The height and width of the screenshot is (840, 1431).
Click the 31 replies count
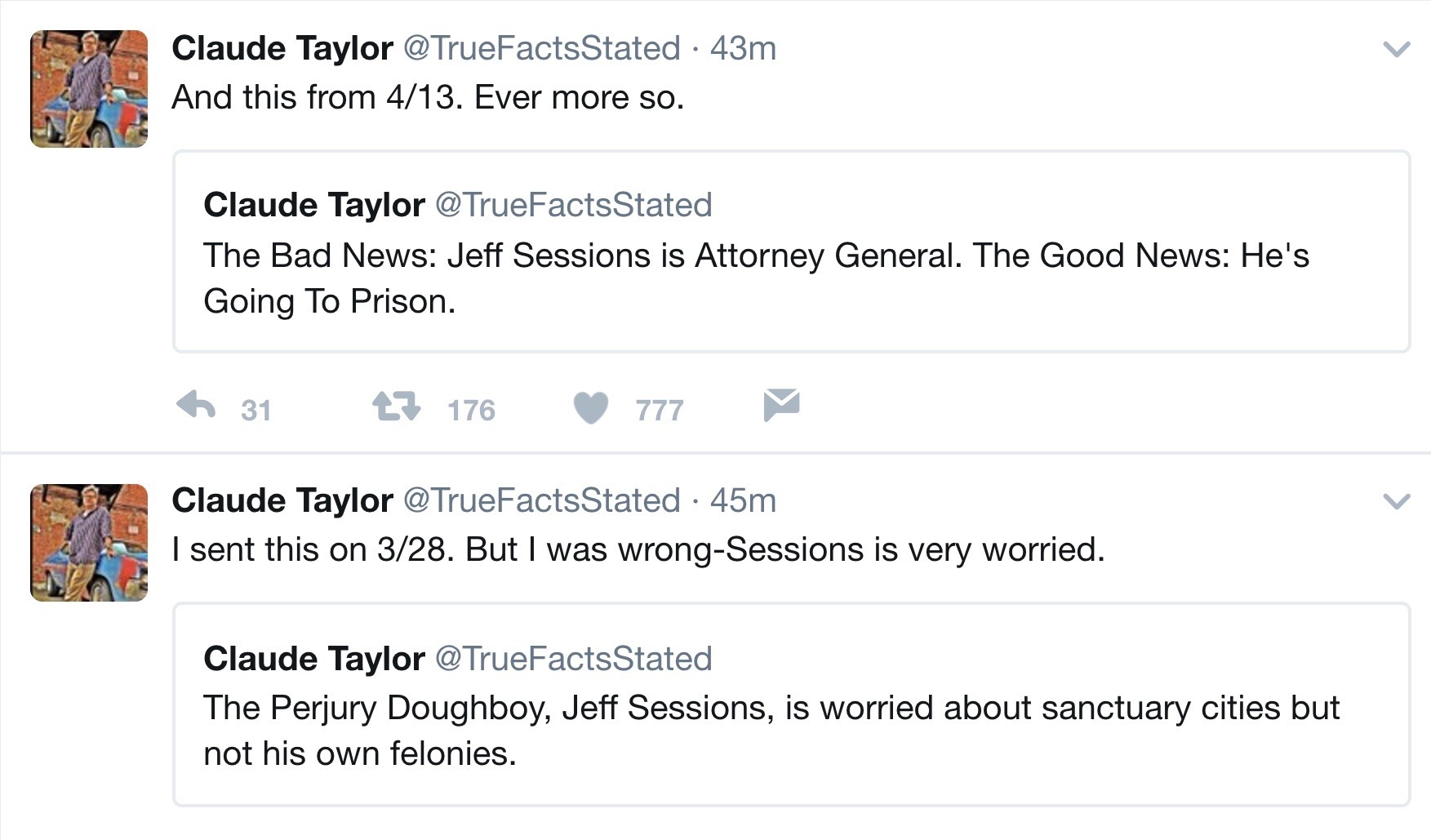point(256,410)
